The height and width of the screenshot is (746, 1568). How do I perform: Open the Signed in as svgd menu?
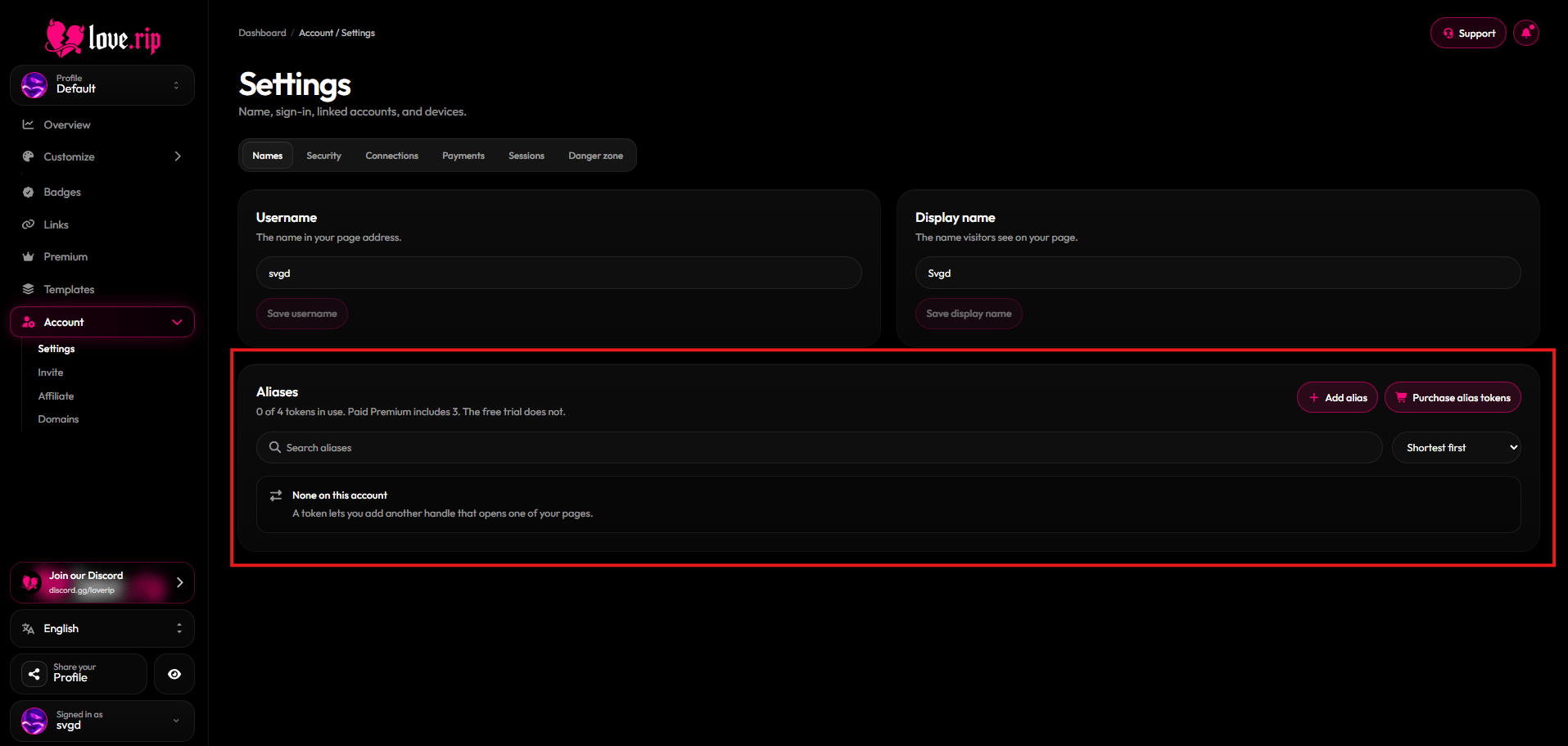click(x=102, y=721)
